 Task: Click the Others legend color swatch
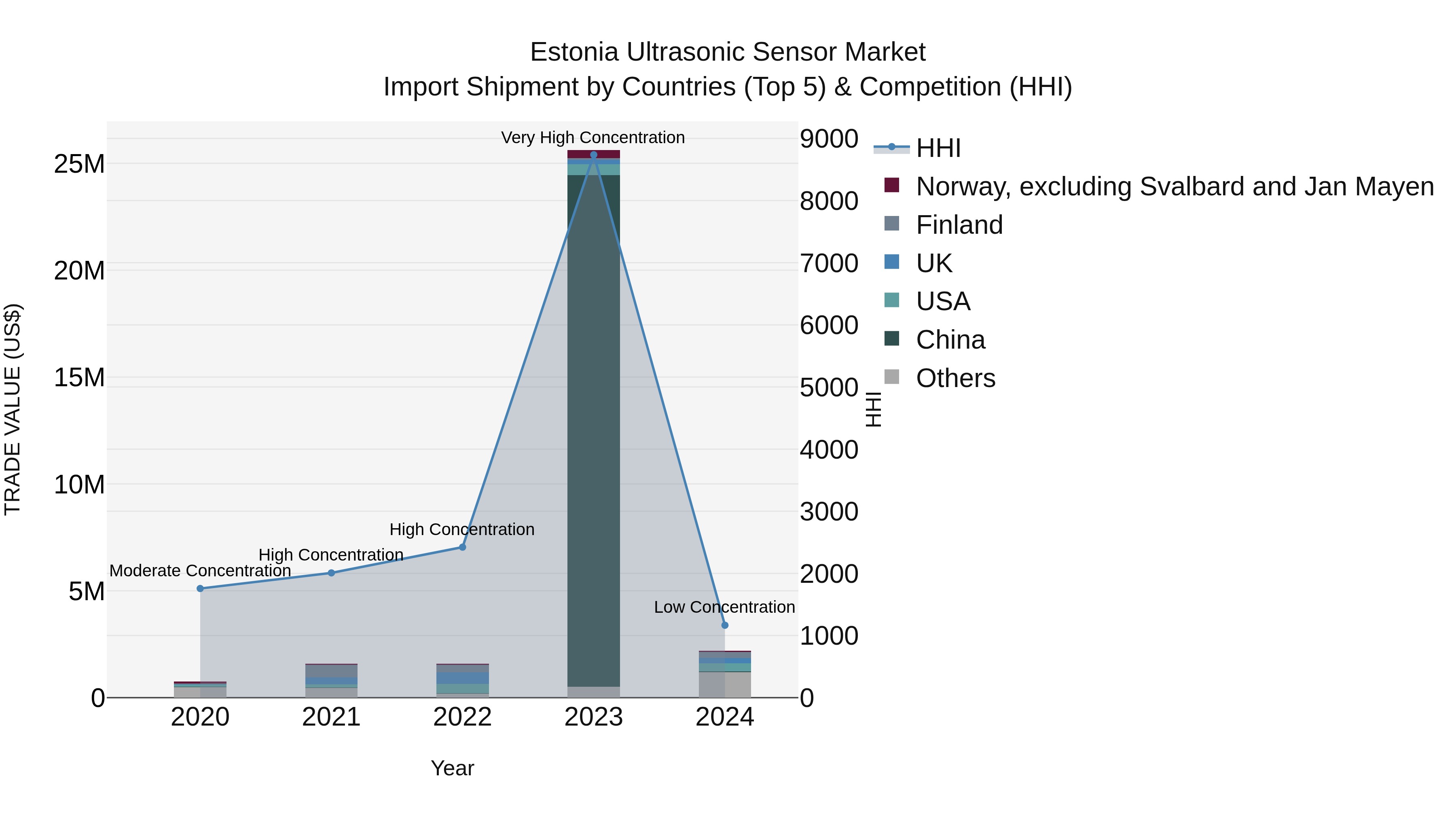tap(891, 377)
